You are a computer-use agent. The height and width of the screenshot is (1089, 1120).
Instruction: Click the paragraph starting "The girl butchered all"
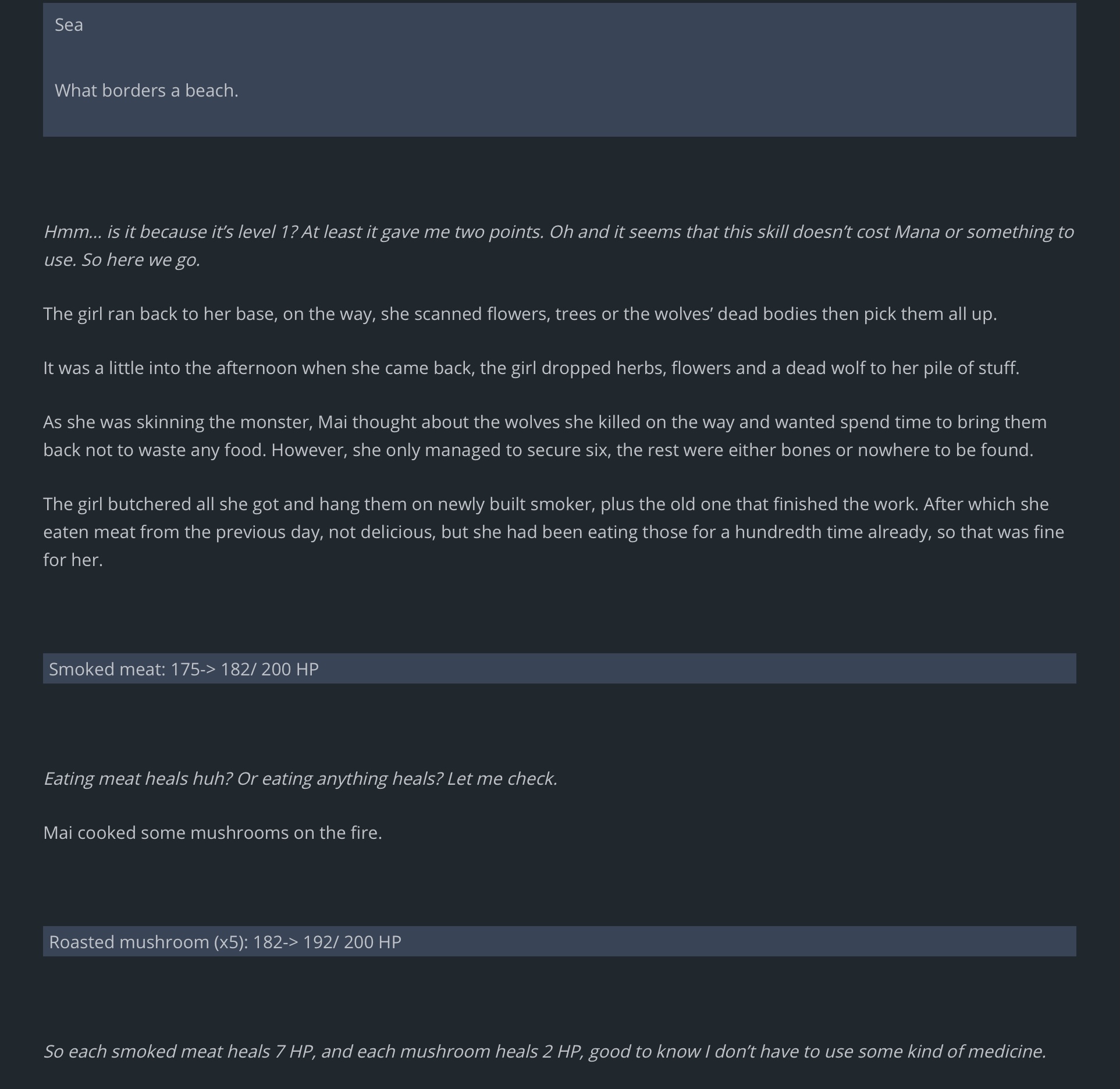tap(553, 532)
